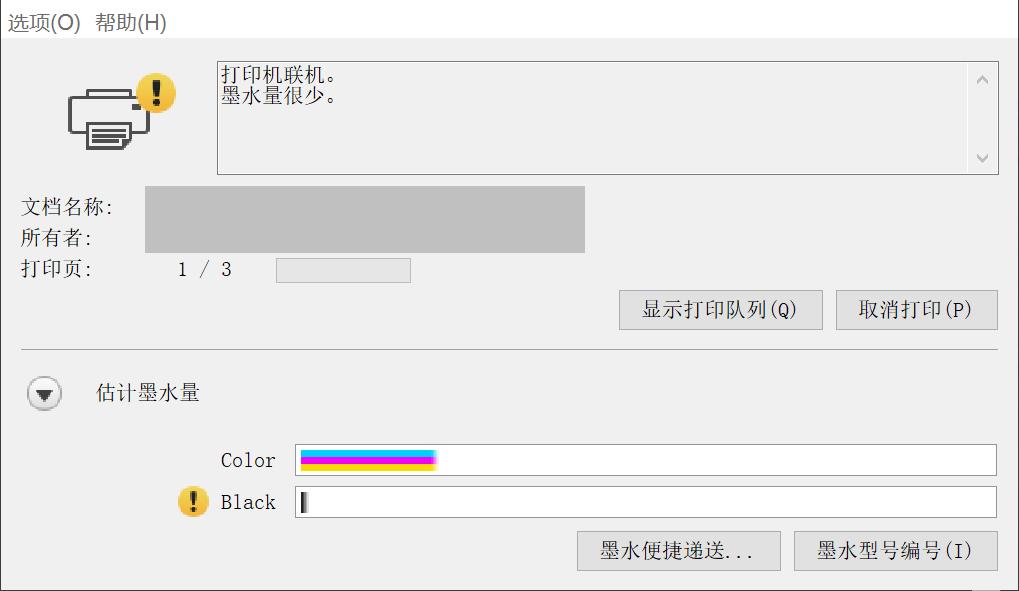Click the 所有者 owner field
The width and height of the screenshot is (1019, 591).
(x=365, y=238)
